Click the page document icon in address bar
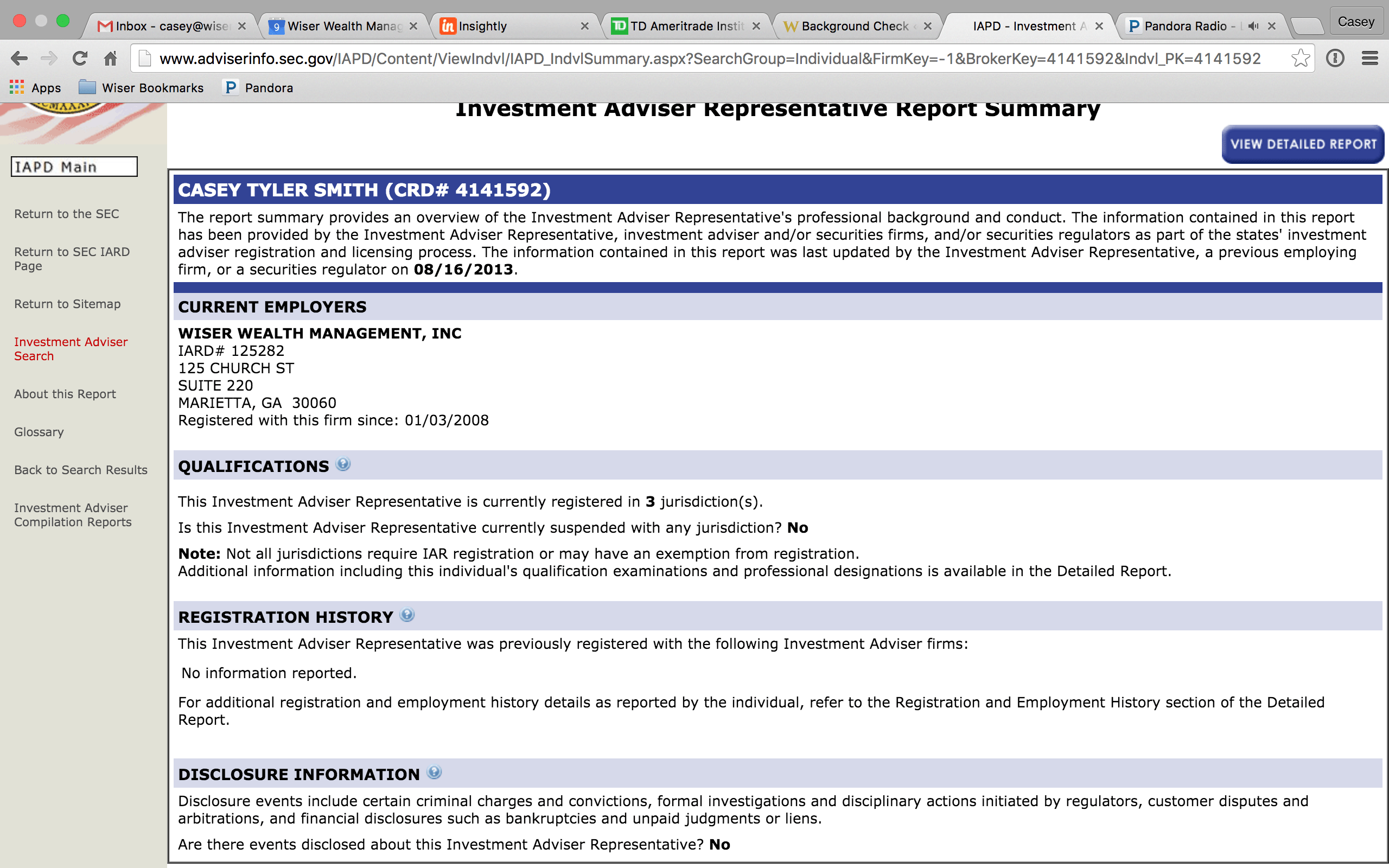Image resolution: width=1389 pixels, height=868 pixels. [x=145, y=59]
